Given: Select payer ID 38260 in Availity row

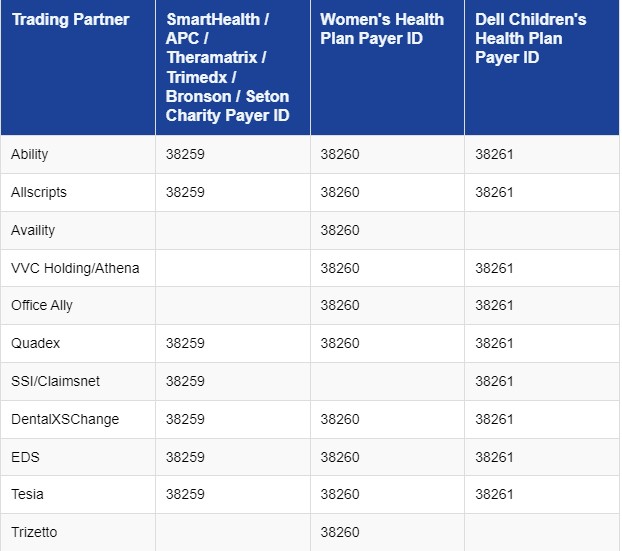Looking at the screenshot, I should pos(340,230).
